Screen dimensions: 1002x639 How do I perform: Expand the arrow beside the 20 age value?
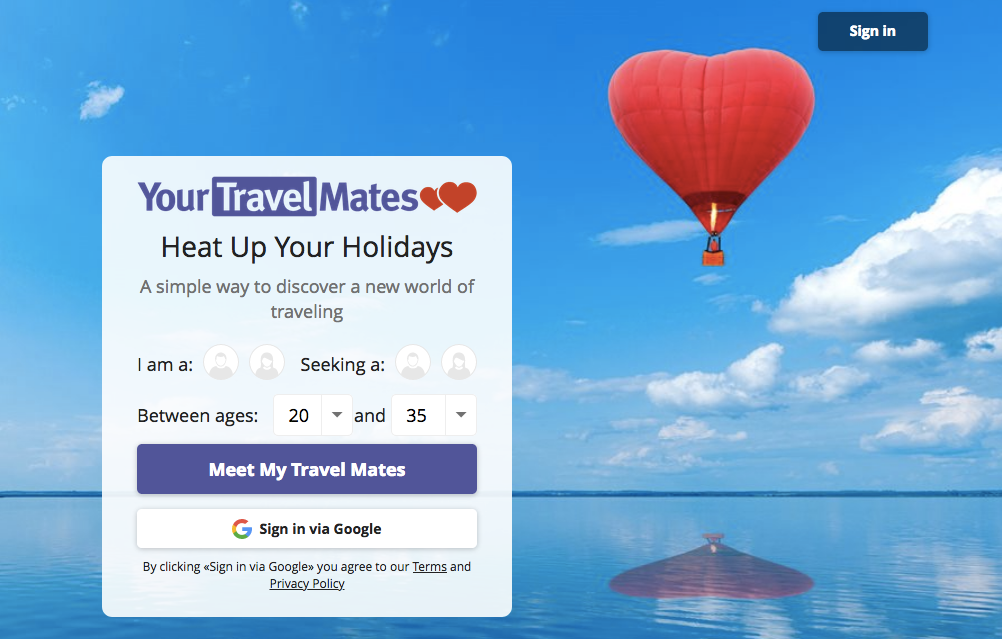click(337, 415)
